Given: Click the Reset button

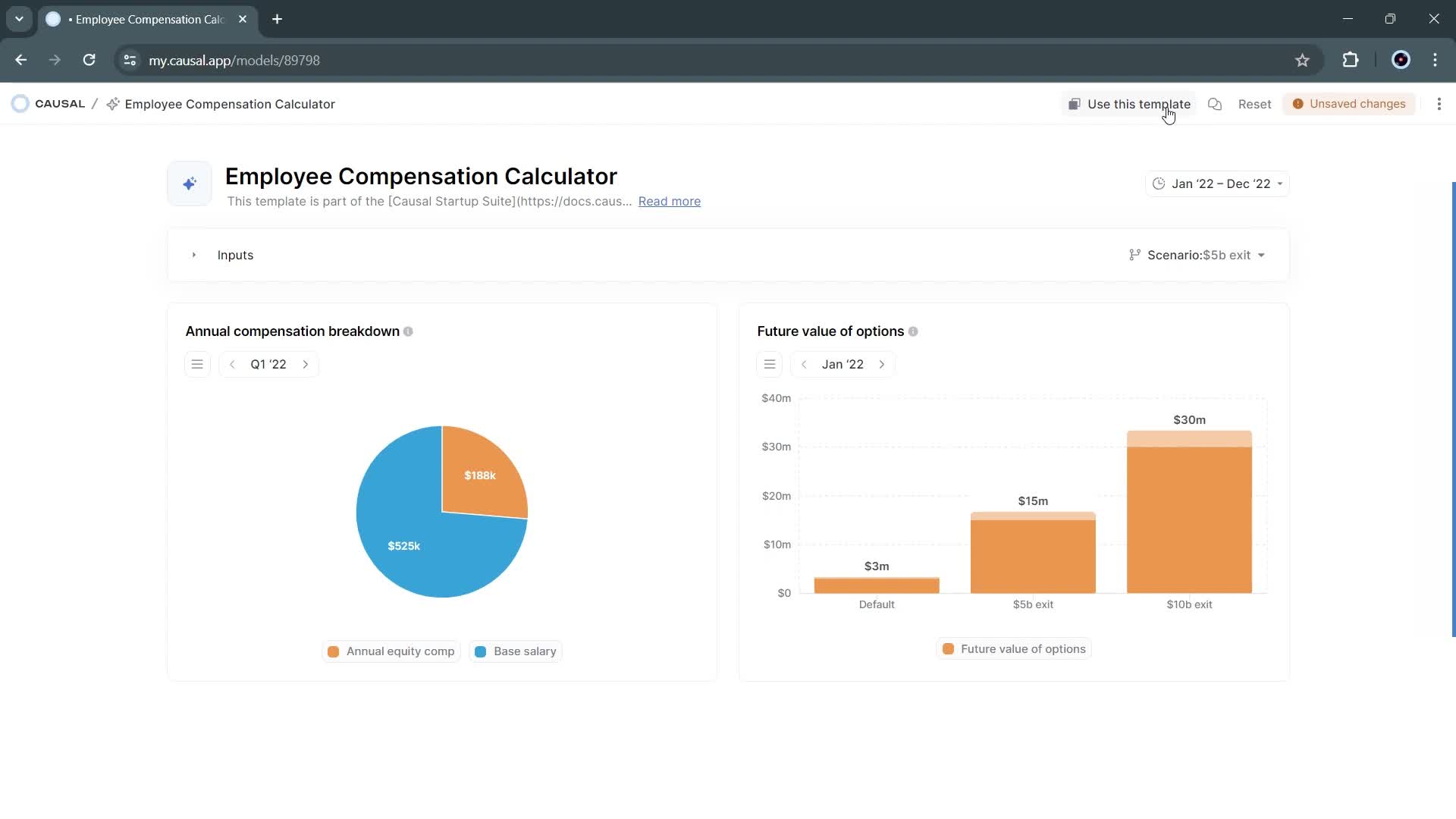Looking at the screenshot, I should pyautogui.click(x=1255, y=103).
